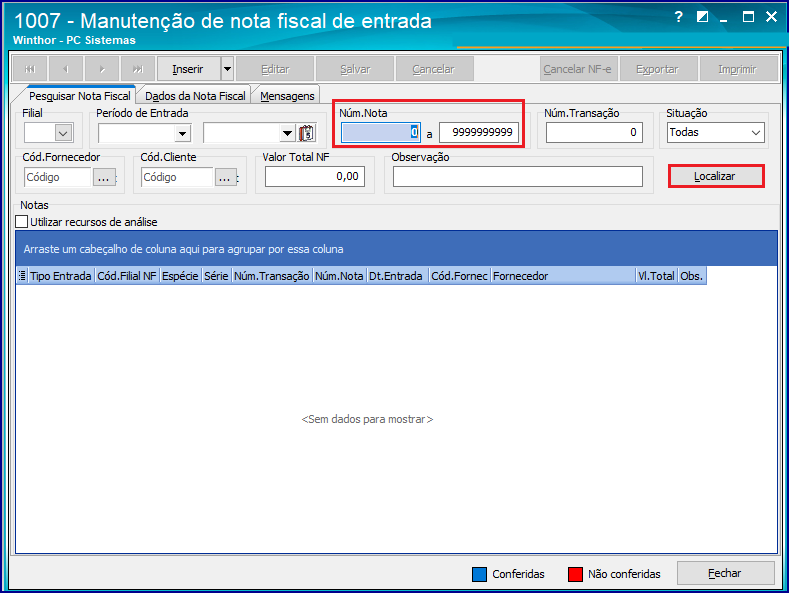
Task: Sort by Série column header
Action: click(x=216, y=276)
